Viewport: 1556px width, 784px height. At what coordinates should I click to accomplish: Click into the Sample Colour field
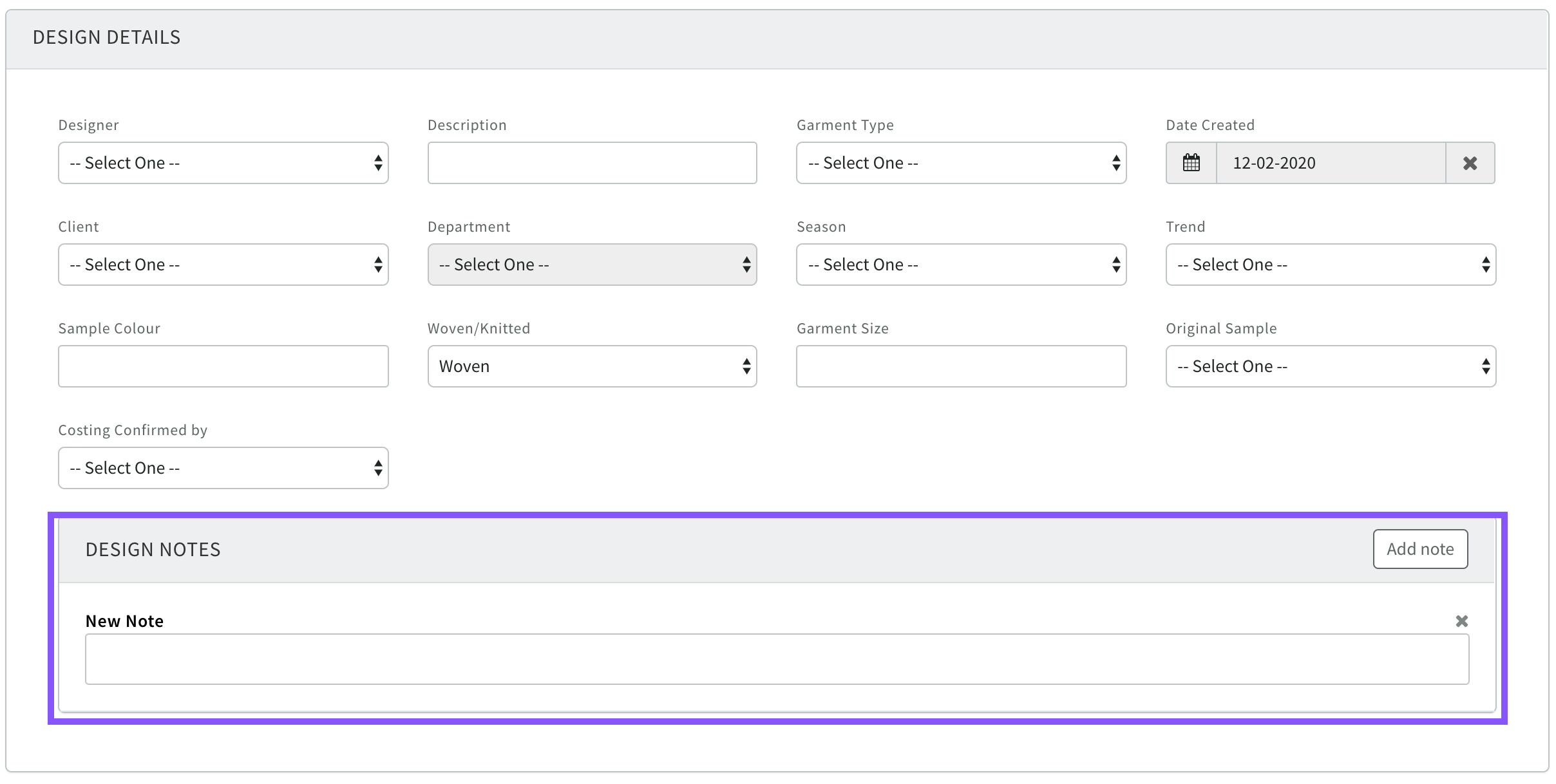coord(223,366)
